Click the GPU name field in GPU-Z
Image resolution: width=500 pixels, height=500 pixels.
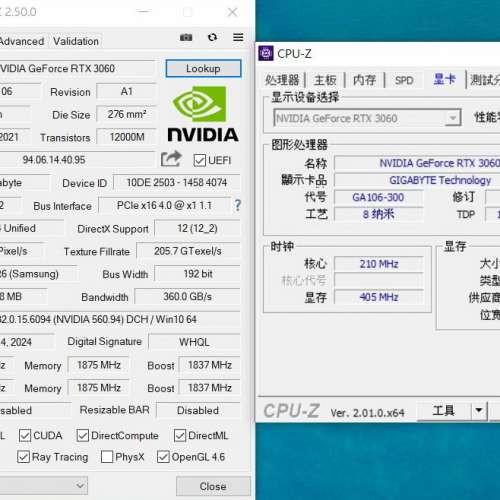pyautogui.click(x=77, y=69)
